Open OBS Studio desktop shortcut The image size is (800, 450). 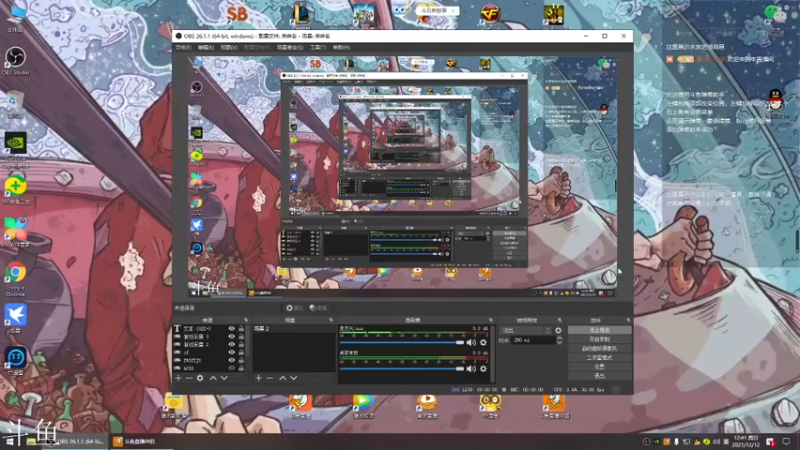point(15,60)
